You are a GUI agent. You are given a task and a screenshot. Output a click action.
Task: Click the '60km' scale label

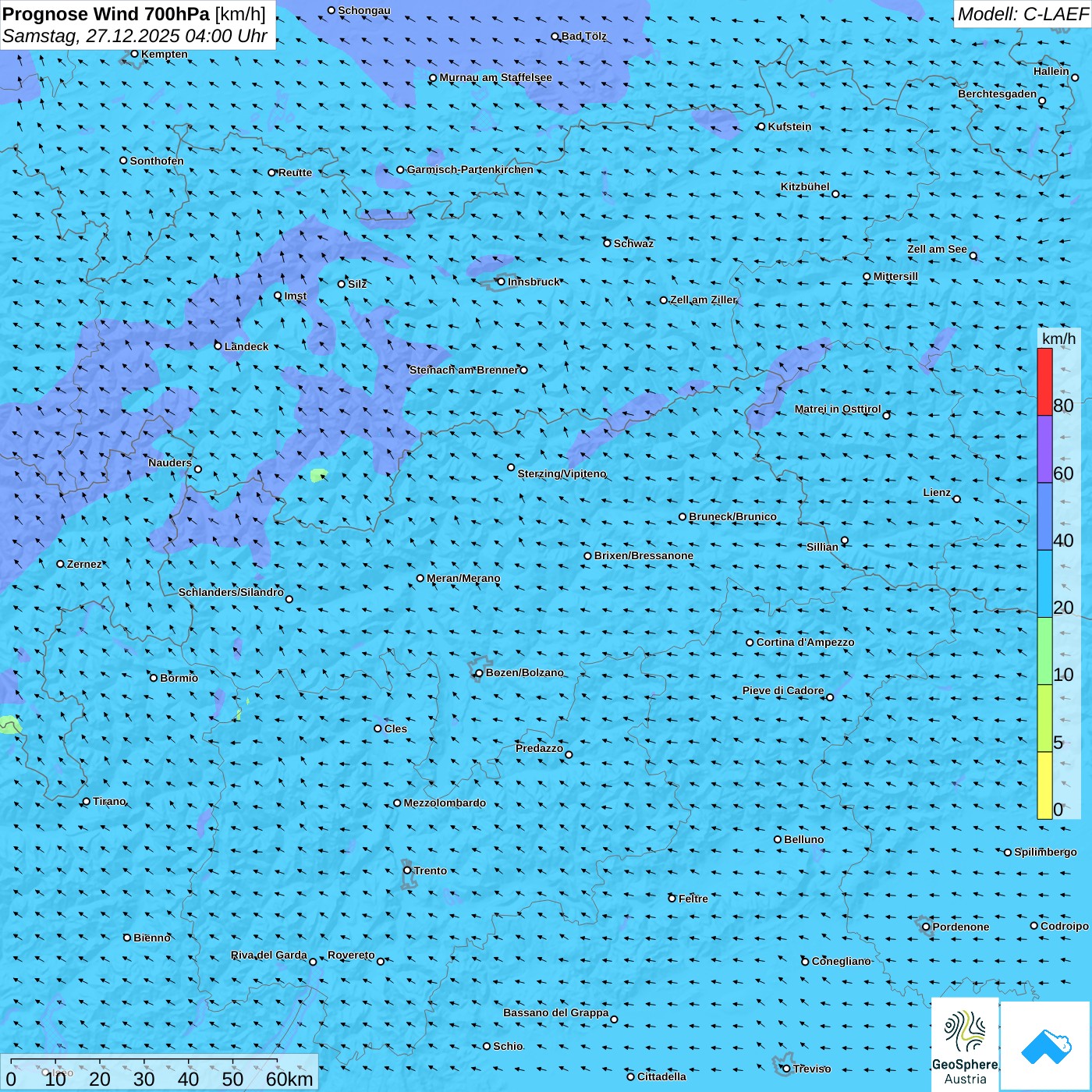[x=289, y=1079]
